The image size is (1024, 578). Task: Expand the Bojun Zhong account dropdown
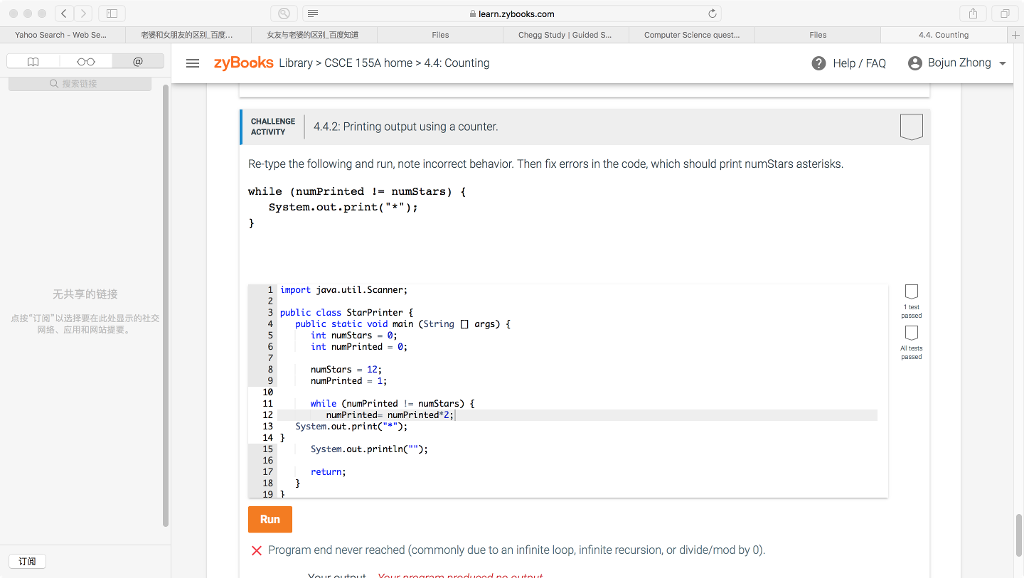pos(1002,63)
